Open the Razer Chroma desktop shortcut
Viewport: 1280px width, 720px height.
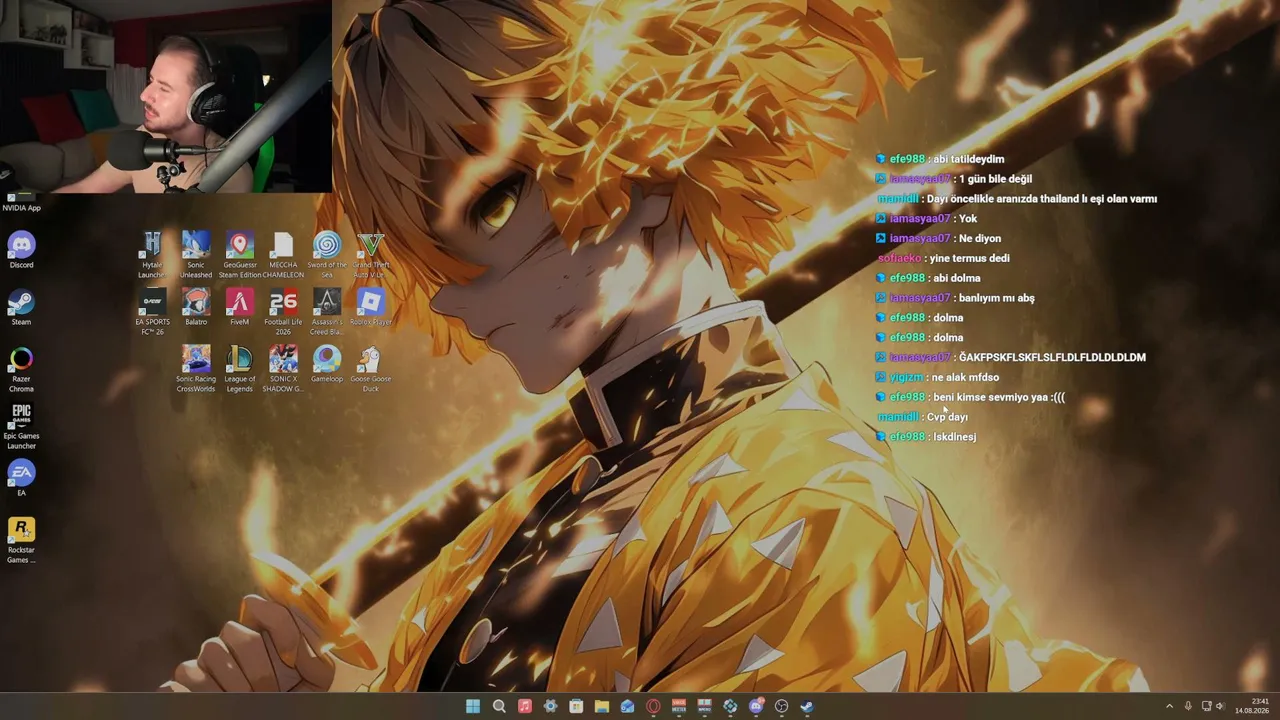point(21,368)
